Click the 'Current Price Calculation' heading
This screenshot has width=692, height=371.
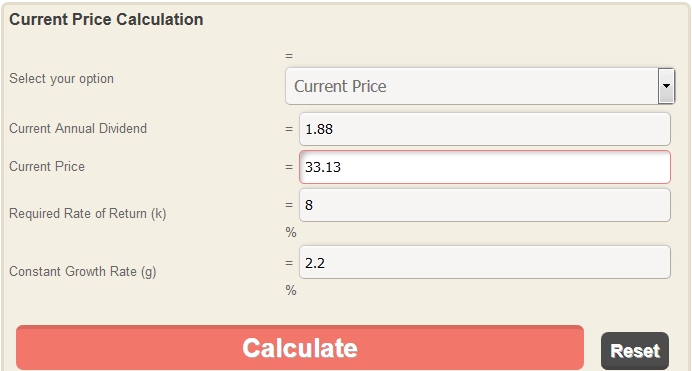106,19
